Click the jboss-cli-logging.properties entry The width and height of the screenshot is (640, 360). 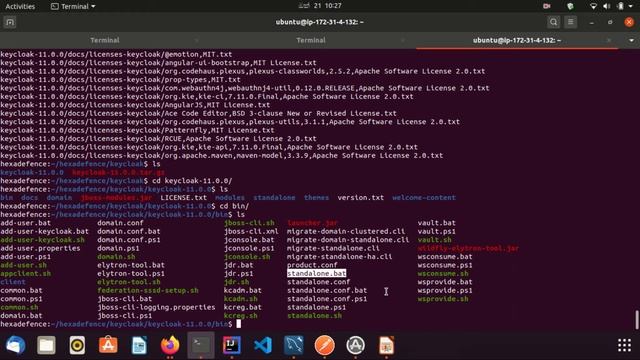coord(156,307)
